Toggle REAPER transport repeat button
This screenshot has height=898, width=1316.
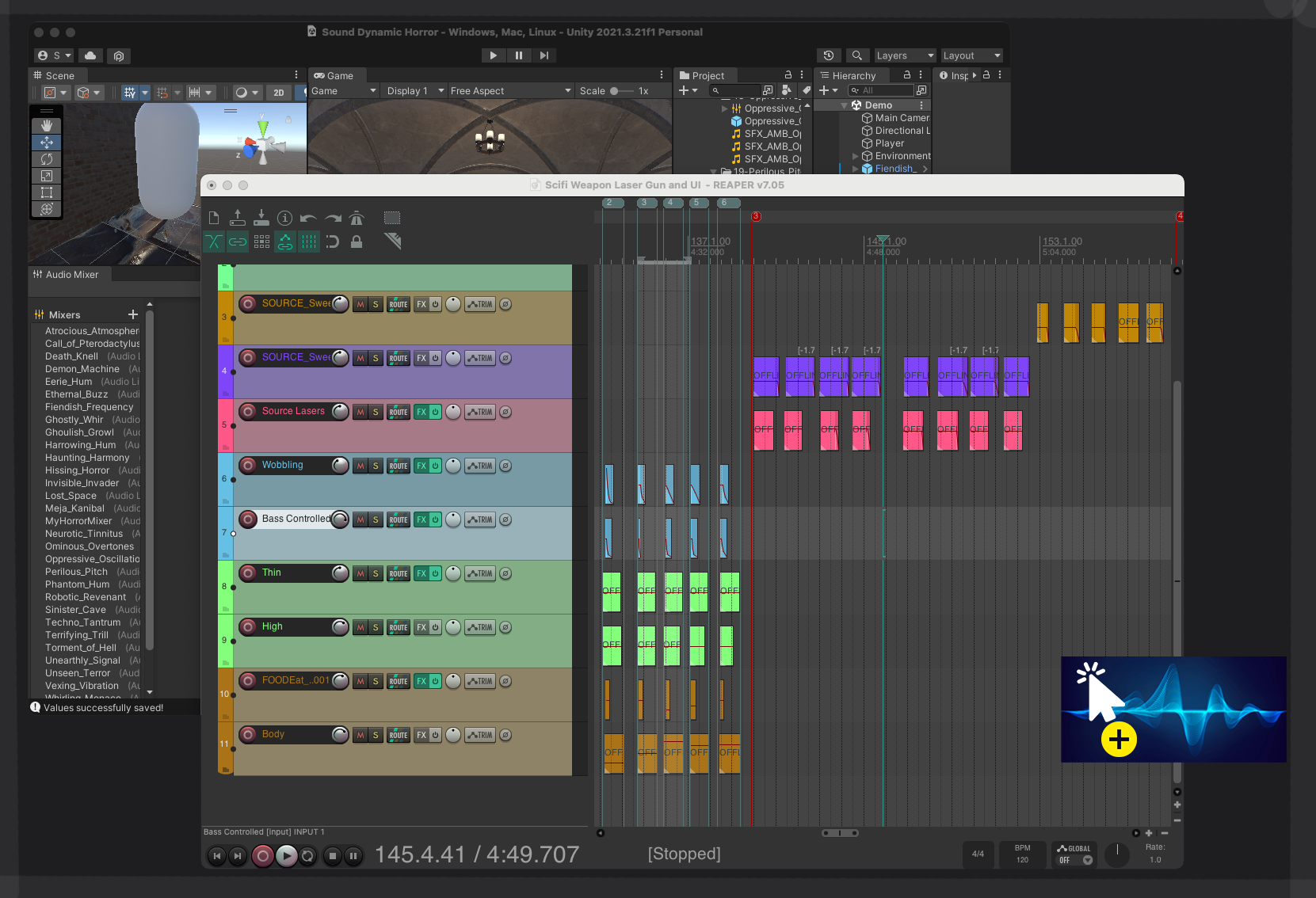coord(308,855)
